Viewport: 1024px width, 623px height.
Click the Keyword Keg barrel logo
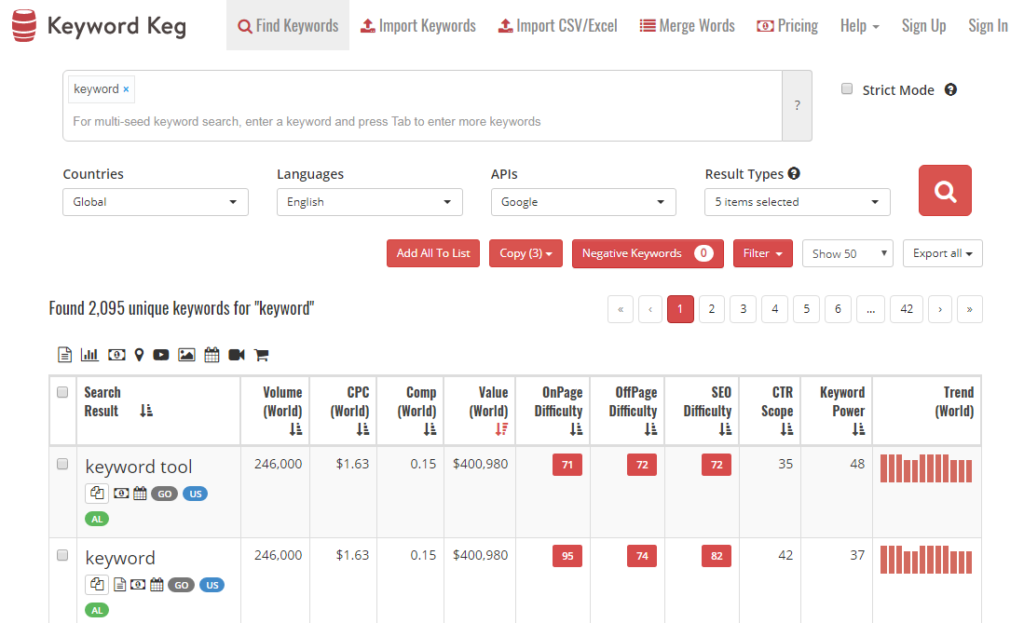pyautogui.click(x=24, y=25)
